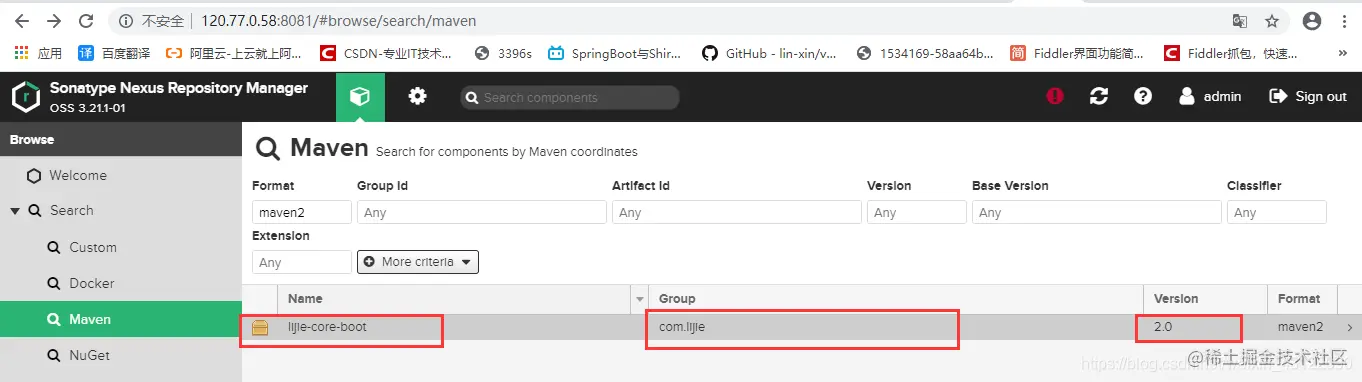Open the red system status alert
Screen dimensions: 1362x382
[x=1055, y=97]
